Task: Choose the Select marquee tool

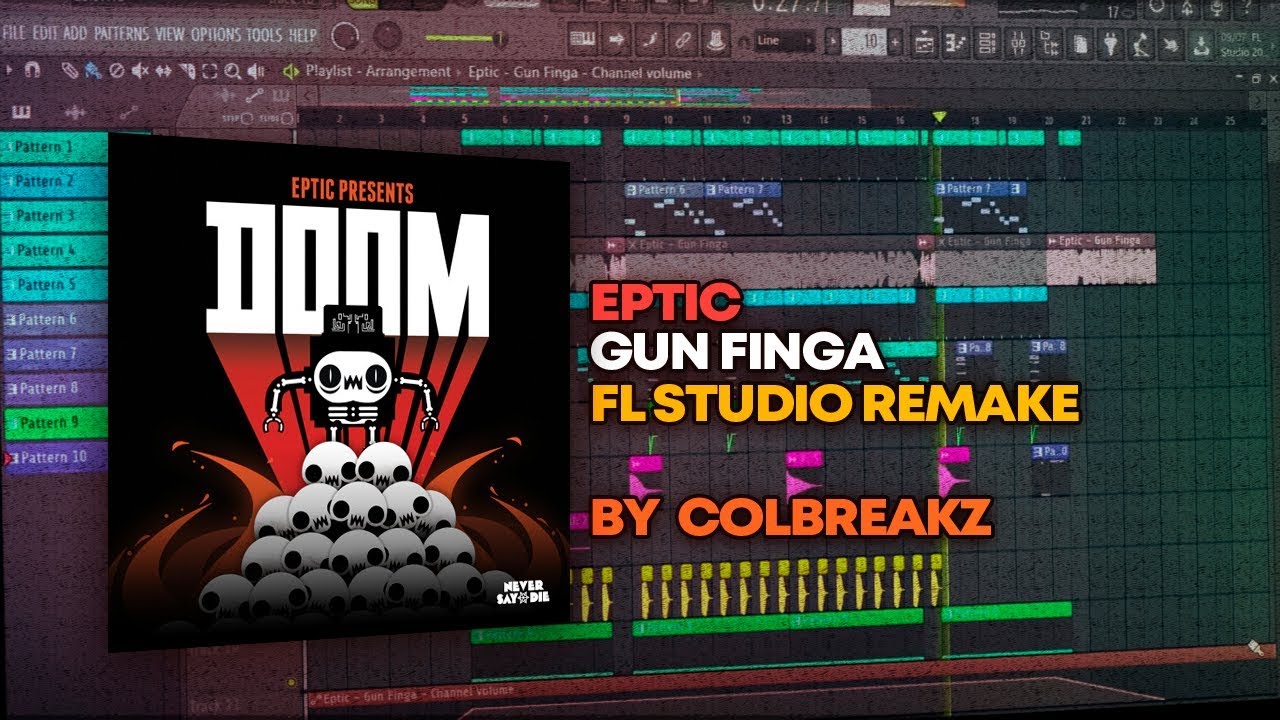Action: [210, 70]
